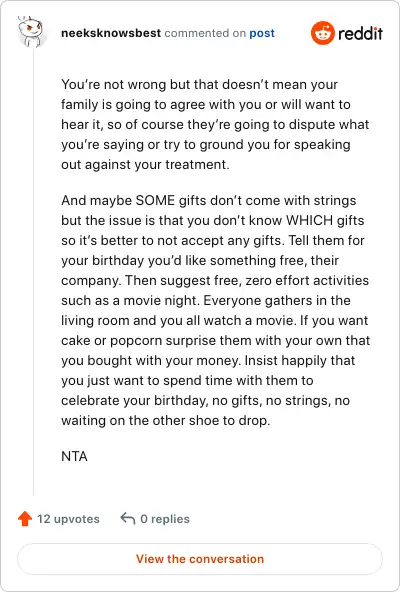Click the capitalized word "SOME" in the comment

point(155,200)
